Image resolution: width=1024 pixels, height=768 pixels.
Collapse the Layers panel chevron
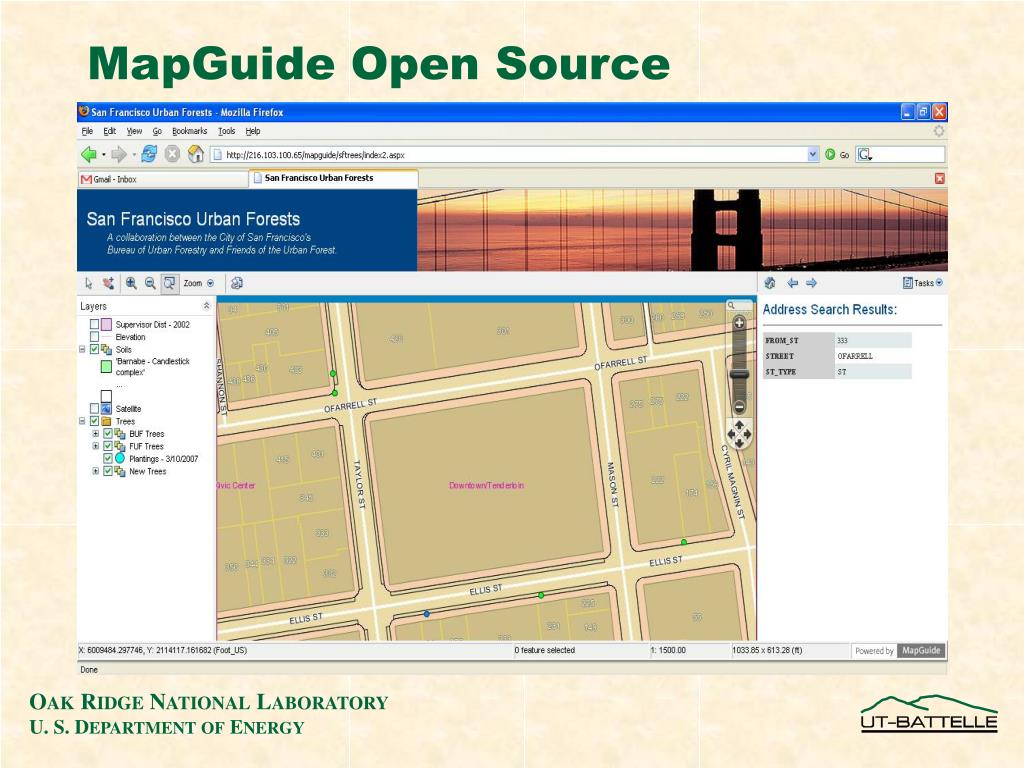206,306
